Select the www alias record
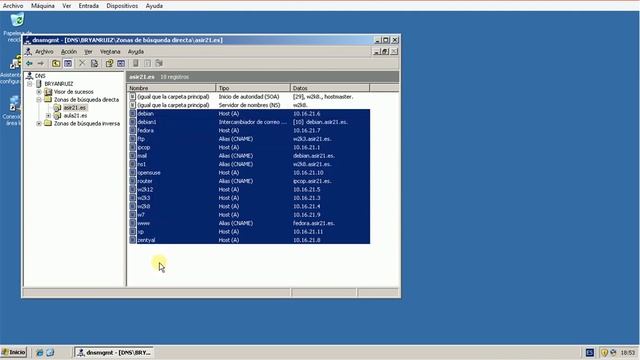The width and height of the screenshot is (640, 360). [x=249, y=223]
